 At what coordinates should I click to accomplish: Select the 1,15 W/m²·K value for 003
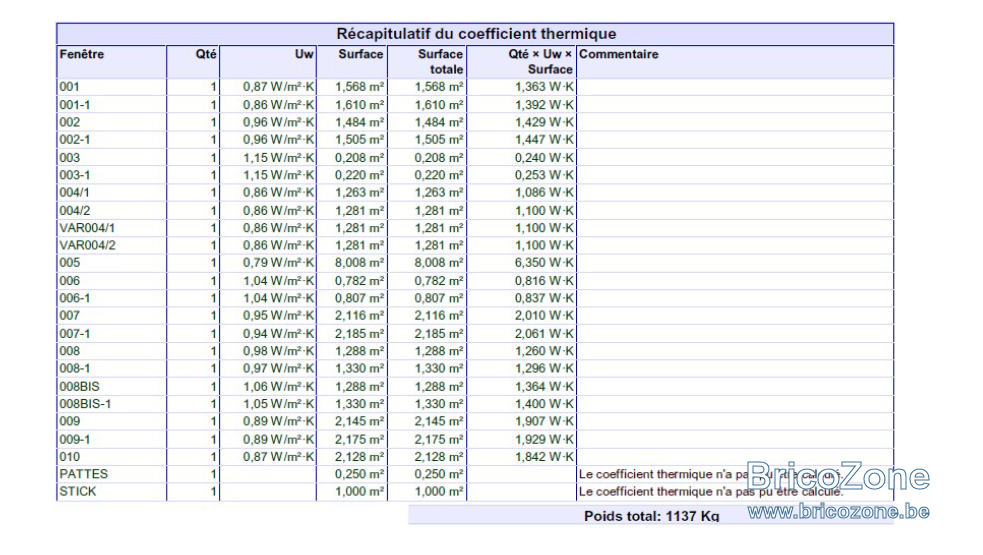tap(278, 157)
